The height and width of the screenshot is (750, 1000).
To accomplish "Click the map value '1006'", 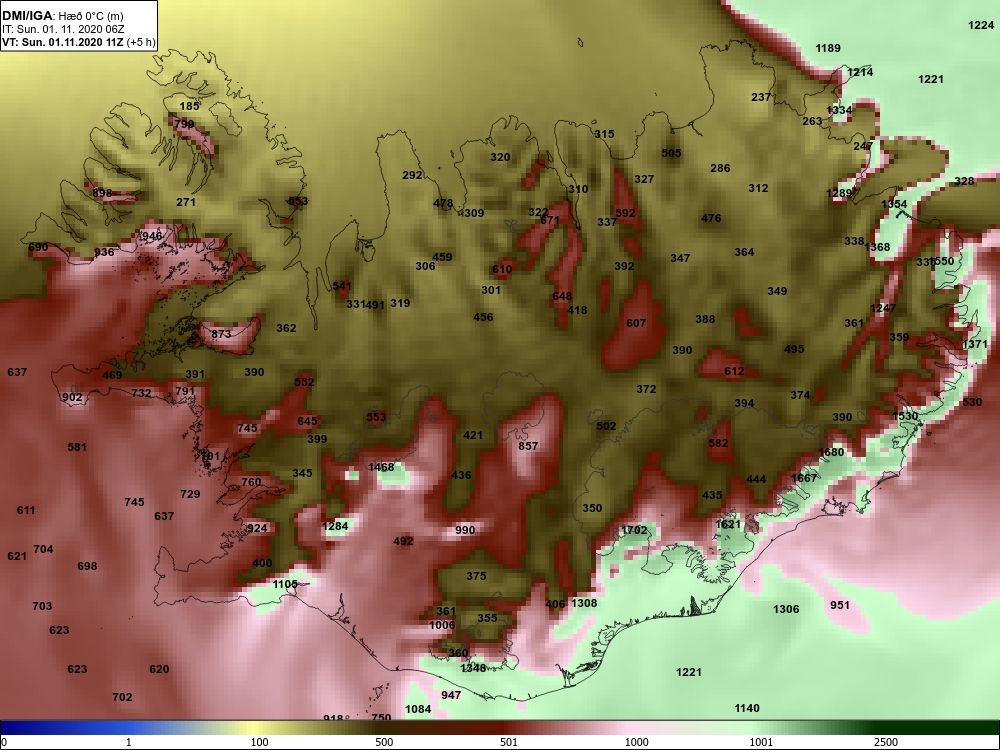I will tap(441, 624).
